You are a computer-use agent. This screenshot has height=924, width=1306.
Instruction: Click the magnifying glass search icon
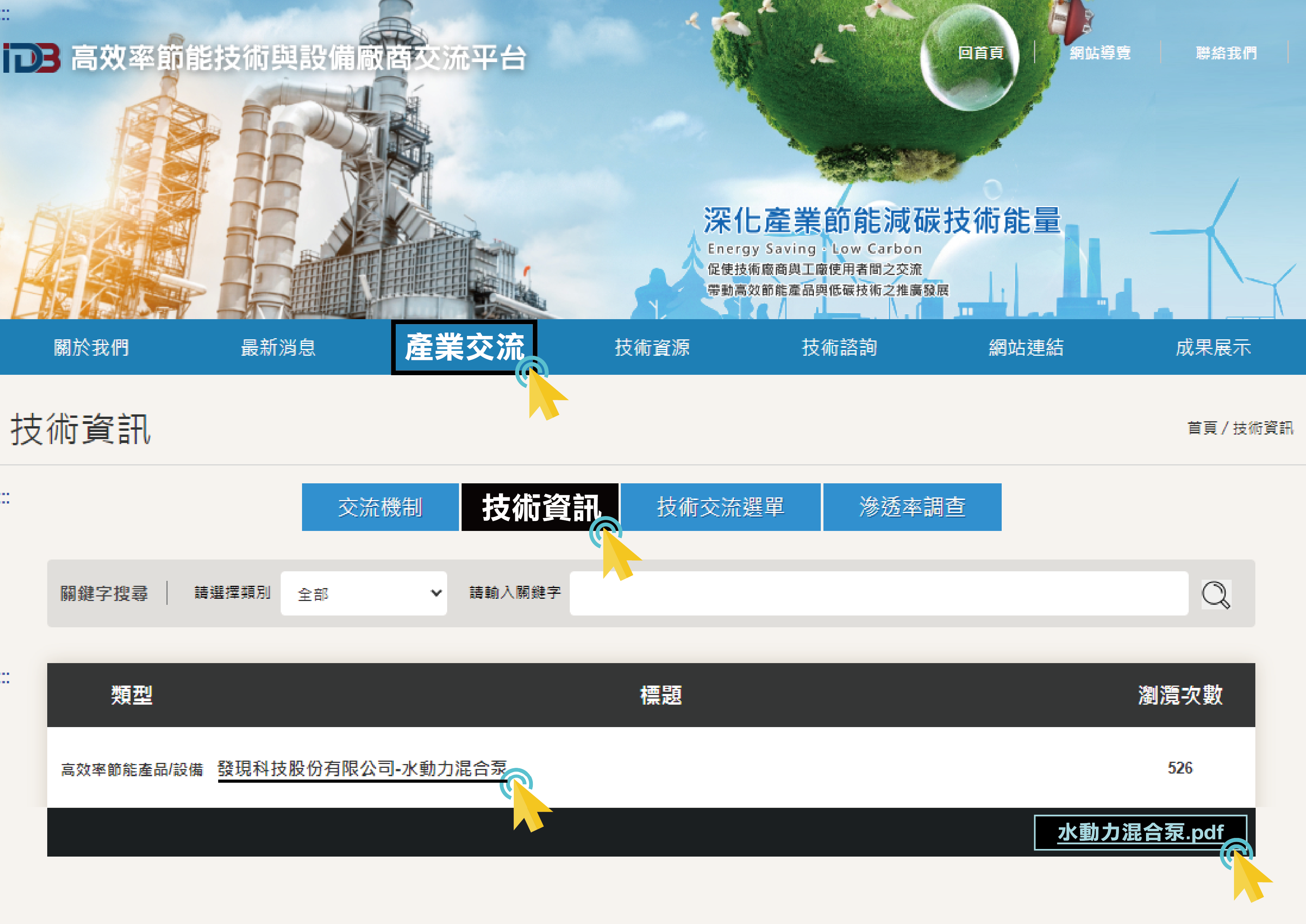click(1216, 594)
